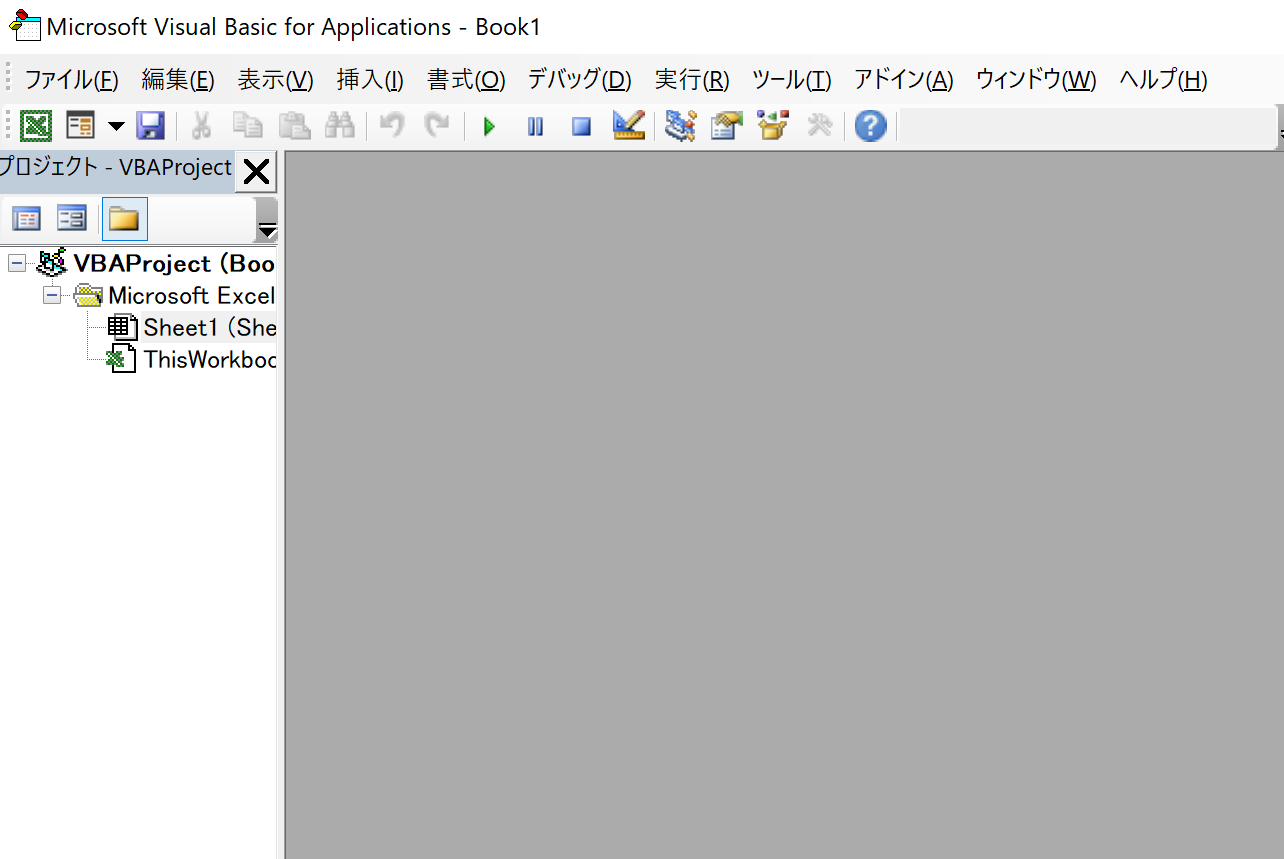Open the 挿入 (Insert) menu
This screenshot has width=1284, height=859.
click(x=370, y=80)
